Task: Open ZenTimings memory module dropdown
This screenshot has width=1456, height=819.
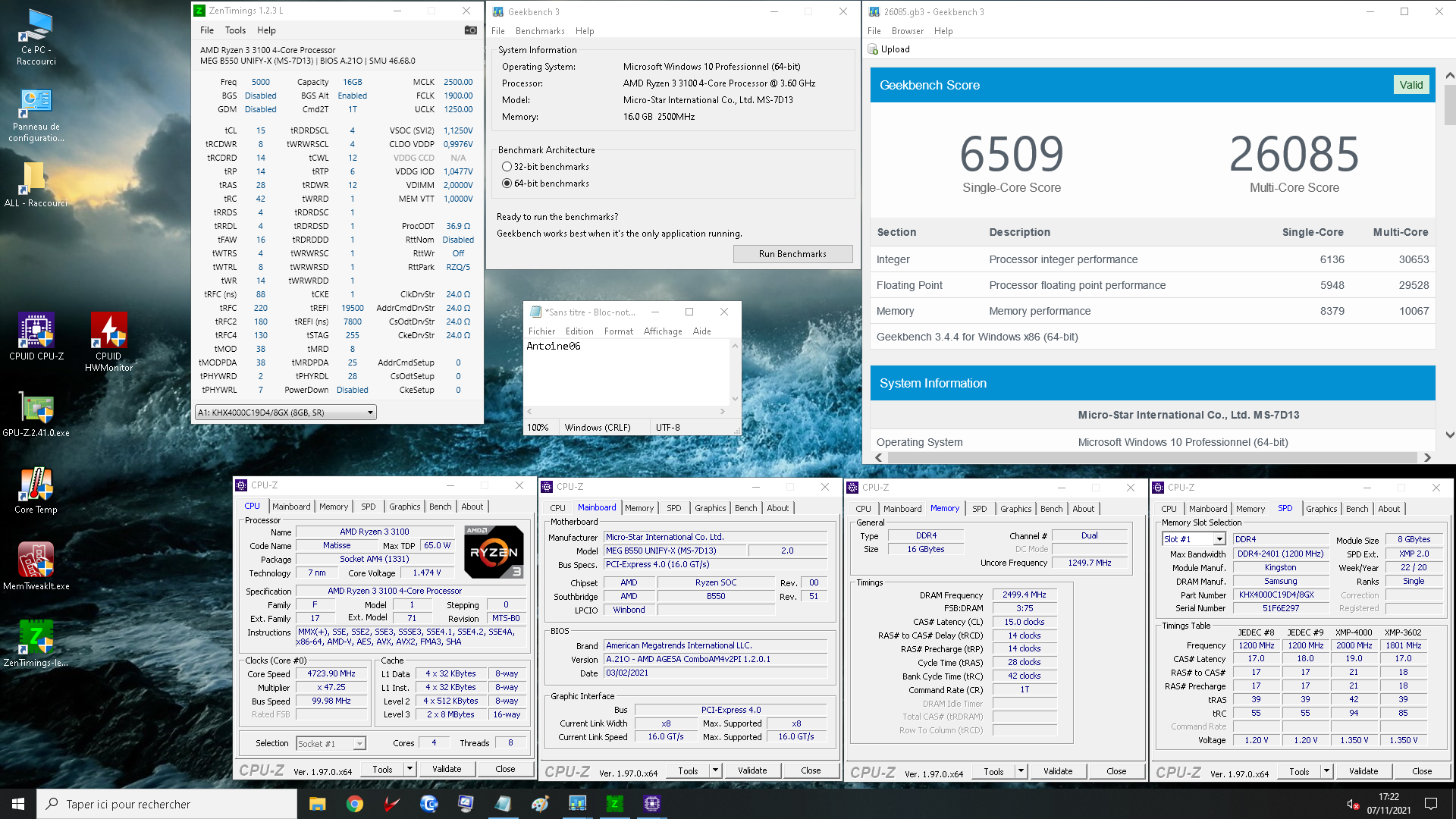Action: 285,413
